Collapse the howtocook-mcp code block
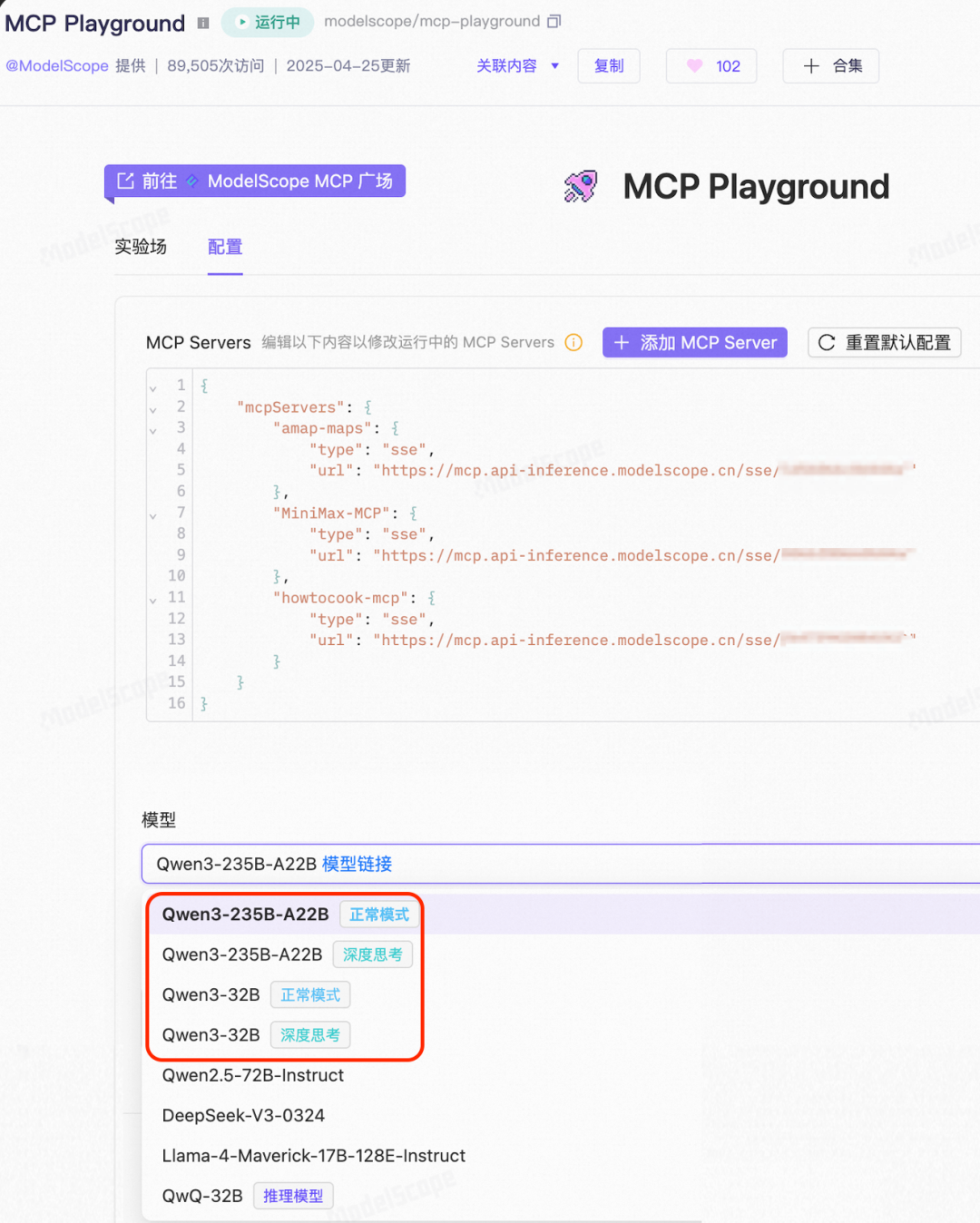 coord(152,598)
